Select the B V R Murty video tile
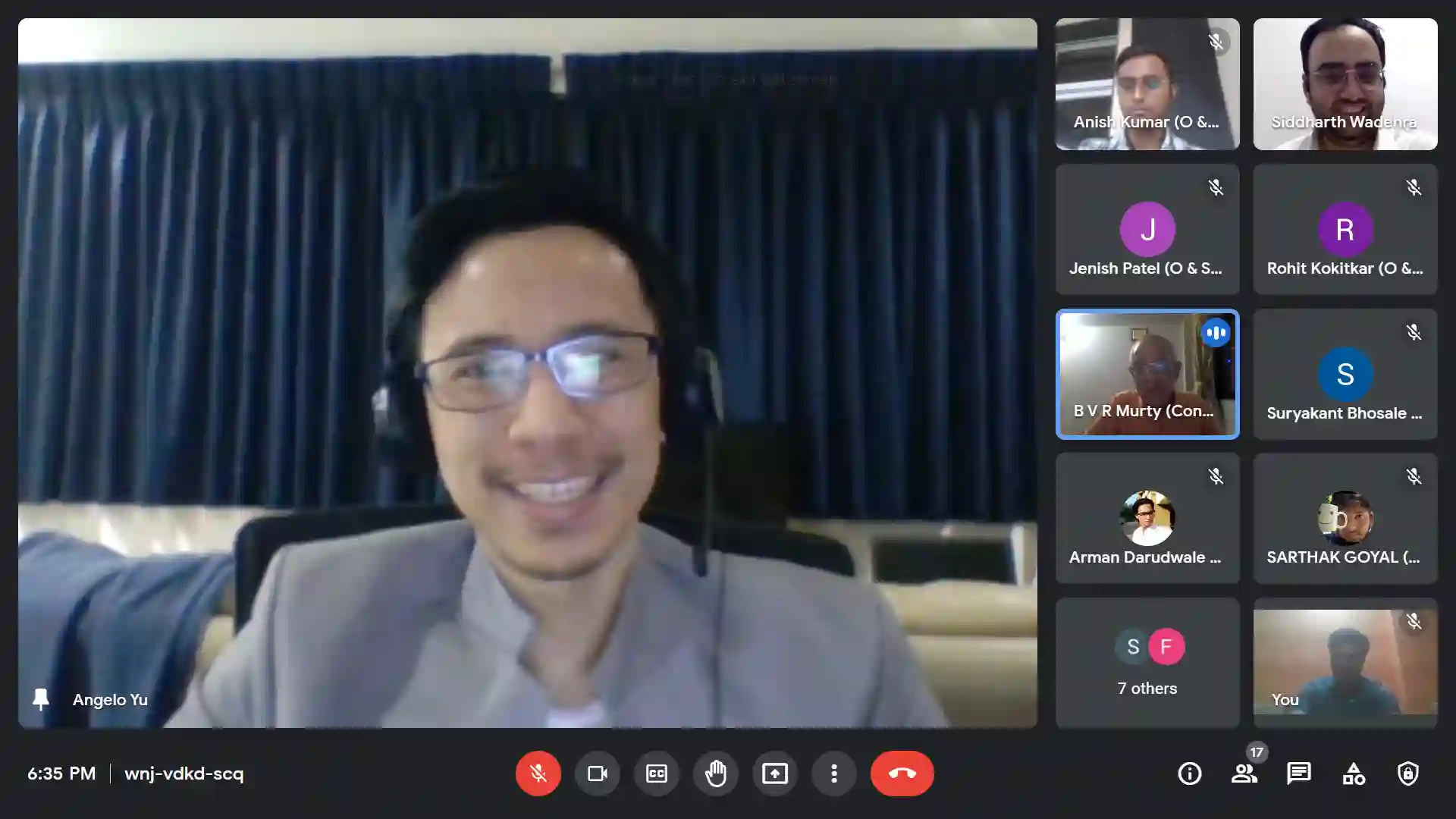This screenshot has height=819, width=1456. pyautogui.click(x=1147, y=374)
